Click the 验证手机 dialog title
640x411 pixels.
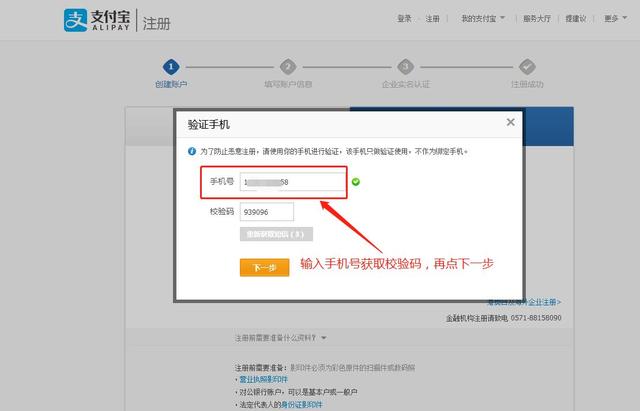[209, 124]
